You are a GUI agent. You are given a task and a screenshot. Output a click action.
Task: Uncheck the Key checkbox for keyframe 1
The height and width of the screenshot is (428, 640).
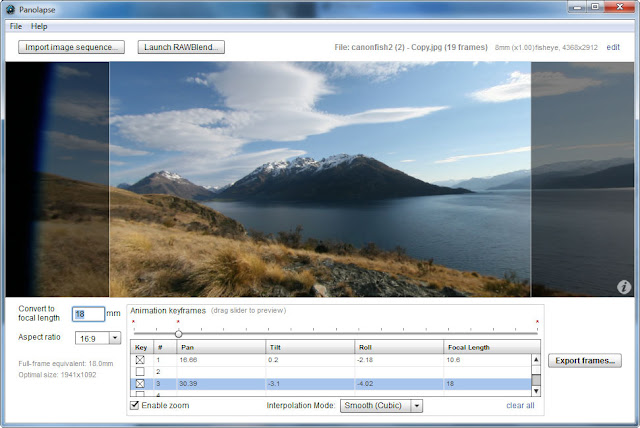[140, 360]
